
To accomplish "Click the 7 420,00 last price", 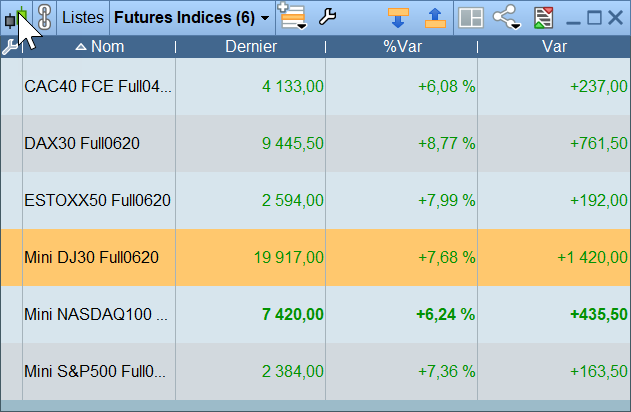I will point(293,315).
